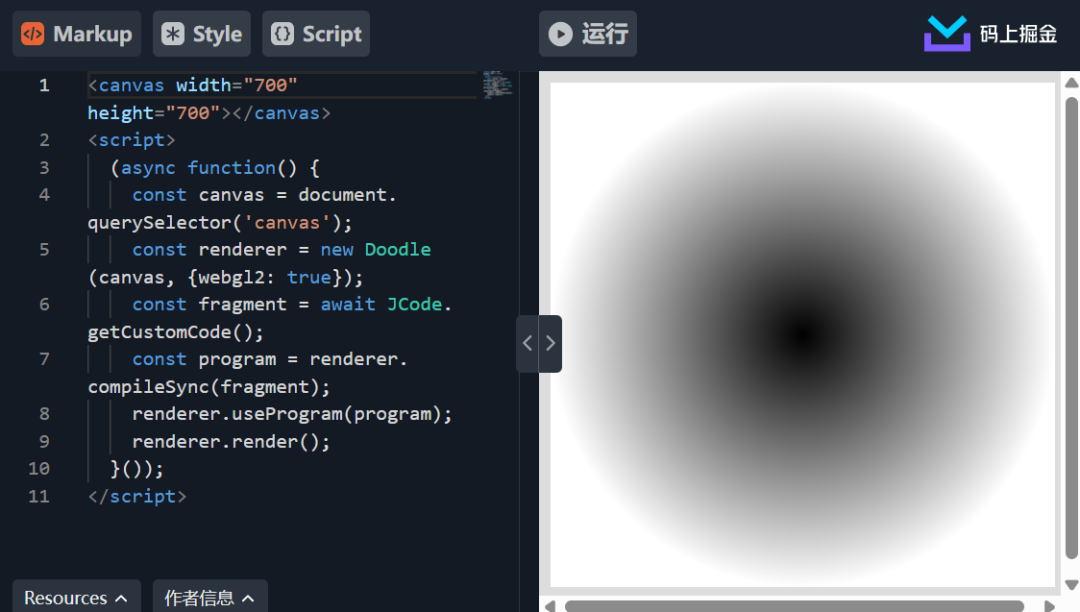The image size is (1080, 612).
Task: Click the preview scroll-down arrow
Action: coord(1071,584)
